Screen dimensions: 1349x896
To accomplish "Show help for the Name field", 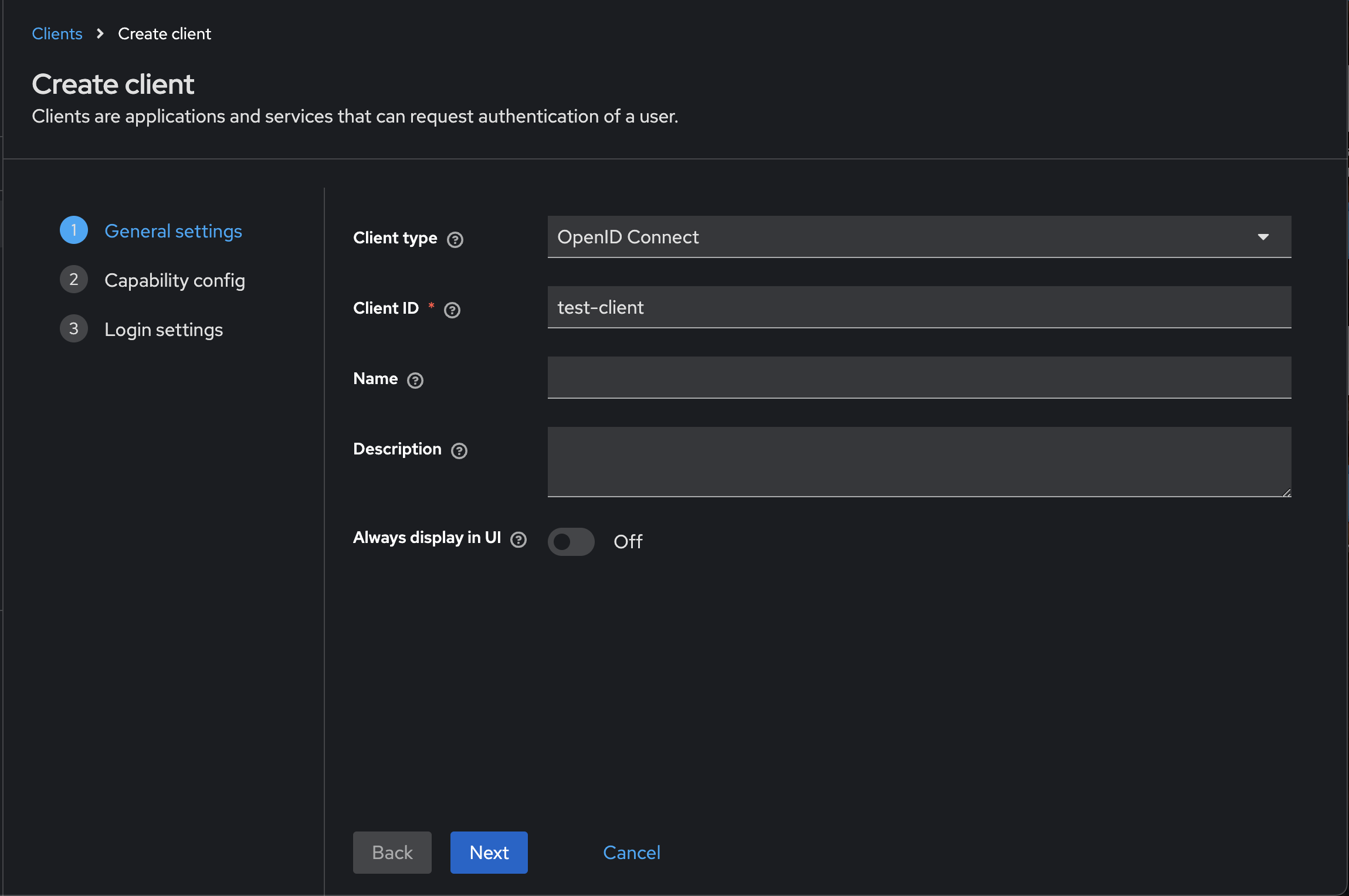I will pyautogui.click(x=415, y=381).
